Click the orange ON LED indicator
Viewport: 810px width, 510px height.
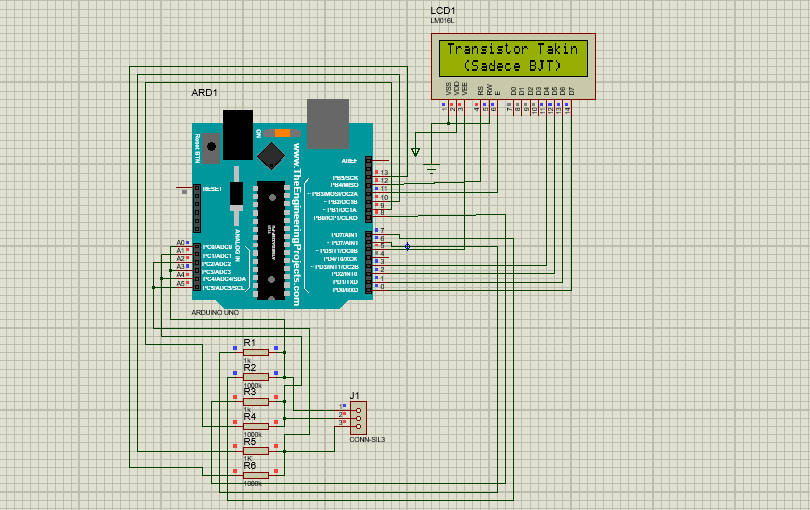coord(282,133)
